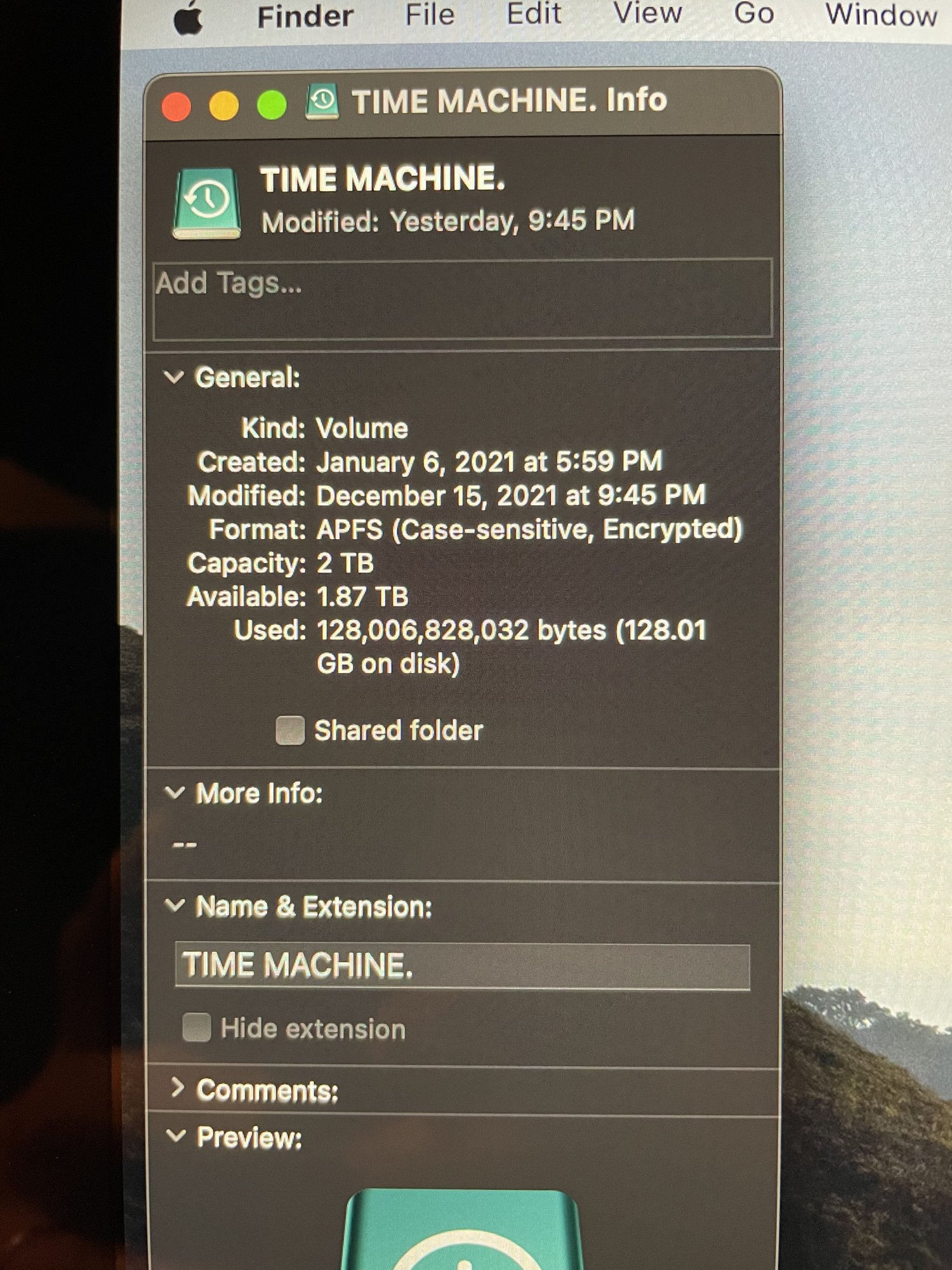952x1270 pixels.
Task: Minimize the Info window with yellow button
Action: (x=224, y=105)
